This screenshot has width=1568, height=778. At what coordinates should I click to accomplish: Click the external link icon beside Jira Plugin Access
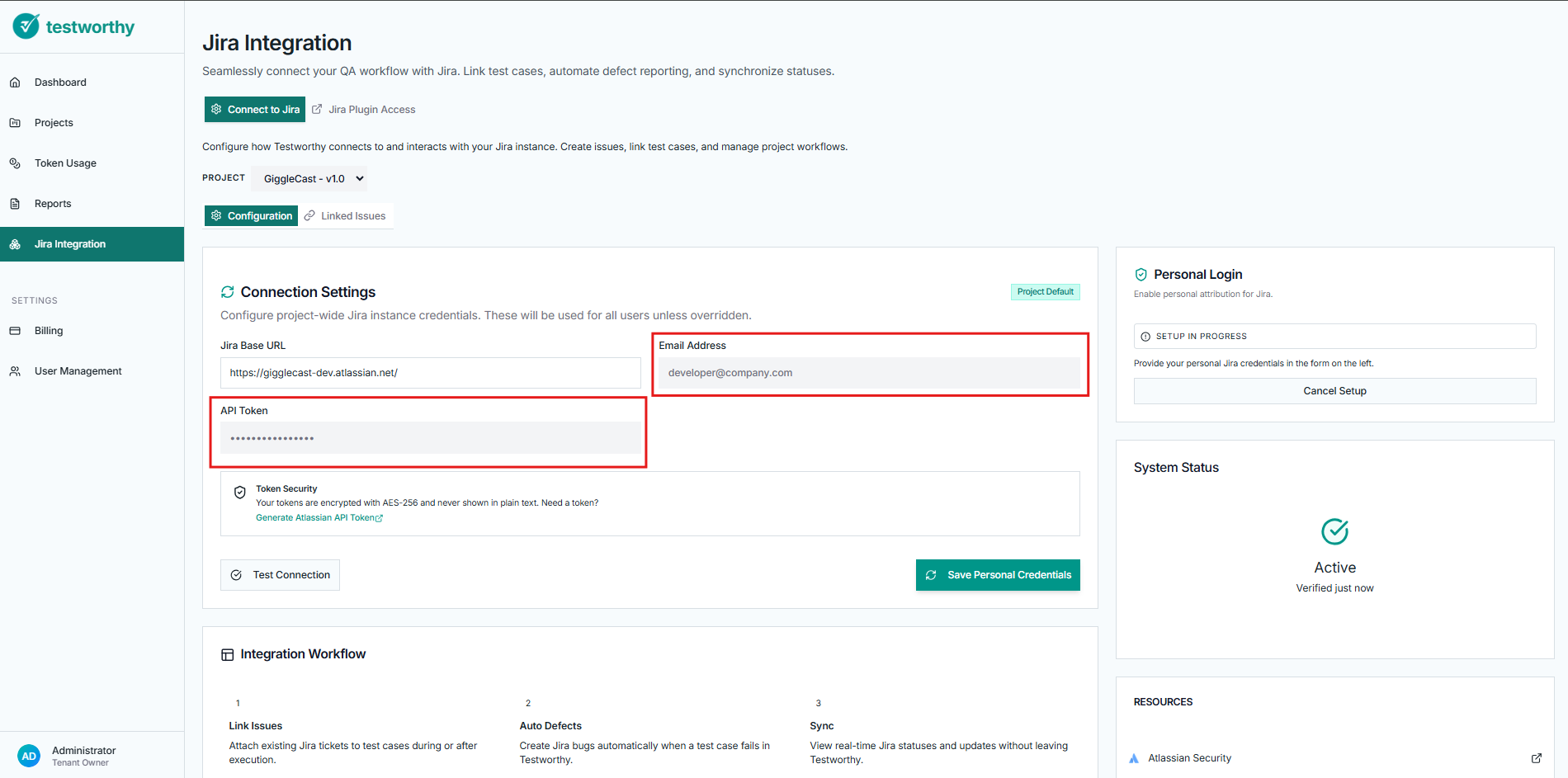(317, 109)
